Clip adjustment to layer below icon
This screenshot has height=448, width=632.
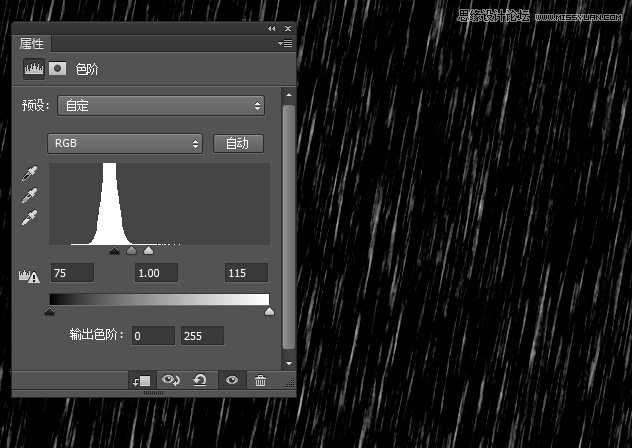(x=142, y=380)
